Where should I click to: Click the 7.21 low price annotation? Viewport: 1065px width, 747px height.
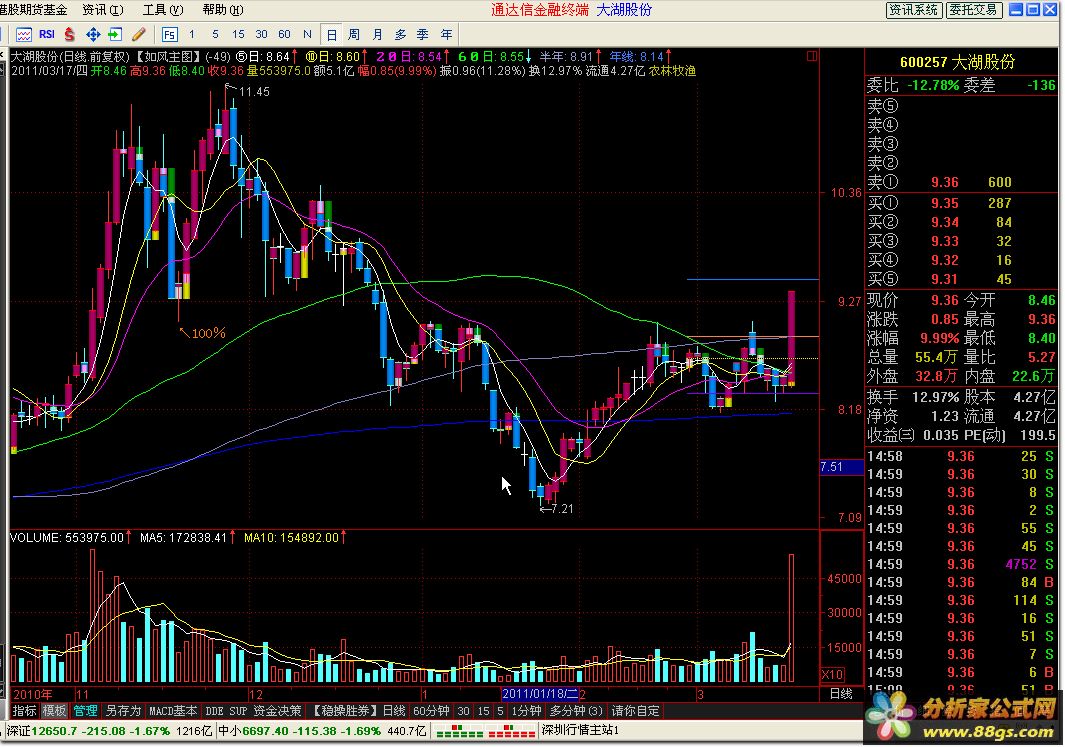562,509
